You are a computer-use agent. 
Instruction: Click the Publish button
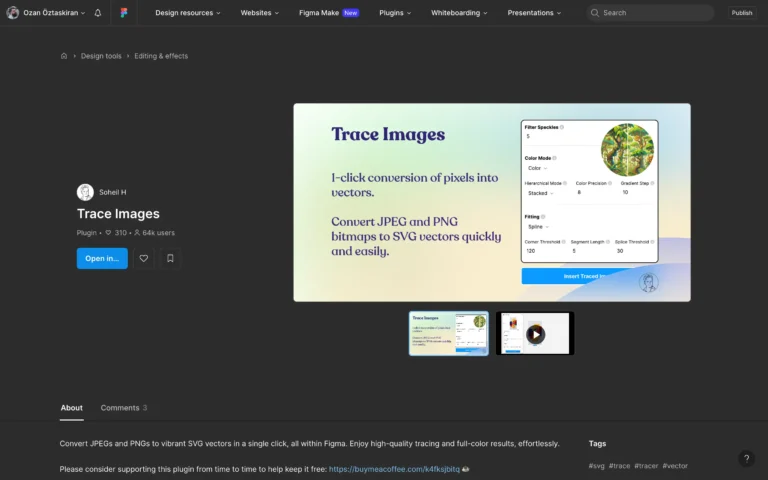coord(742,13)
